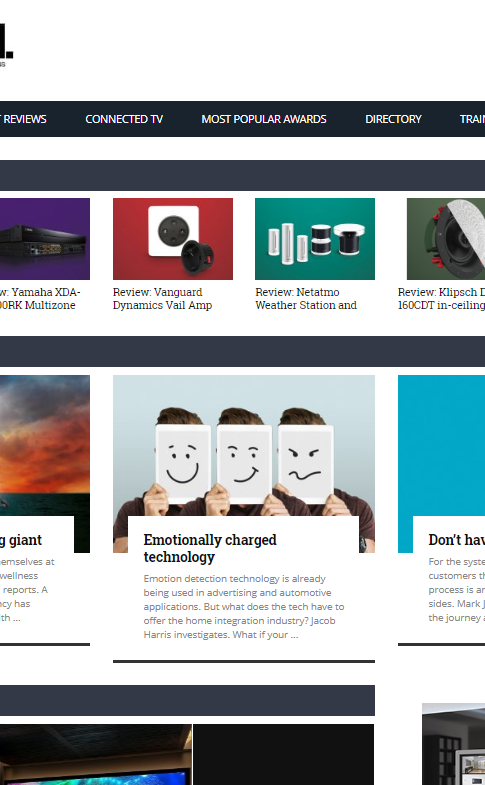Screen dimensions: 485x785
Task: Click the site logo at top
Action: point(7,45)
